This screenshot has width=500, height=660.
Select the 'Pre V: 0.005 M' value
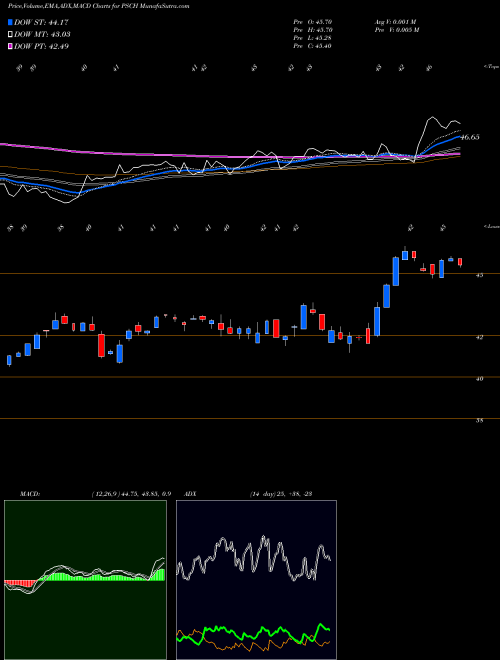click(398, 29)
